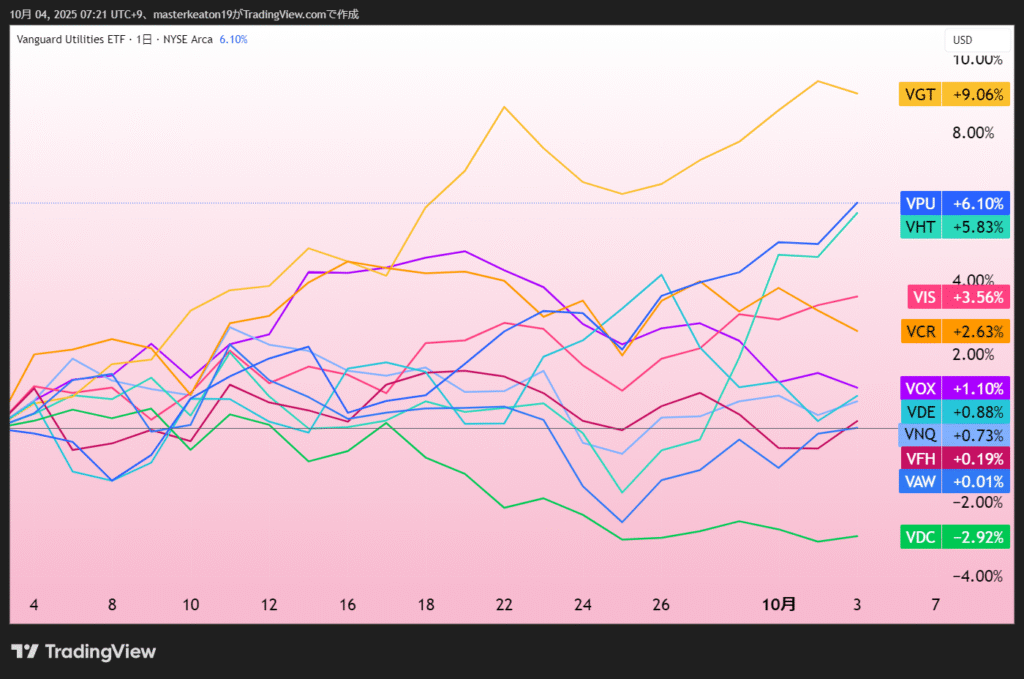Click the TradingView logo icon
Viewport: 1024px width, 679px height.
[x=25, y=652]
